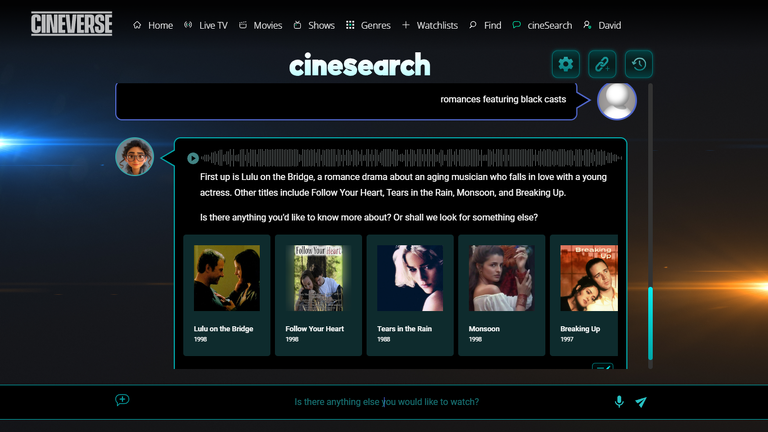The width and height of the screenshot is (768, 432).
Task: Click the user profile avatar
Action: click(617, 101)
